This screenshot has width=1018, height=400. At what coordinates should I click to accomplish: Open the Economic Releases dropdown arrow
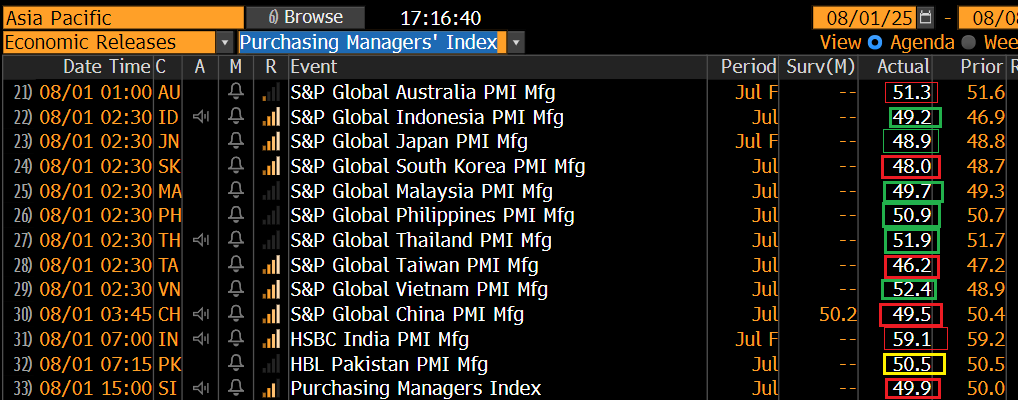pos(225,43)
